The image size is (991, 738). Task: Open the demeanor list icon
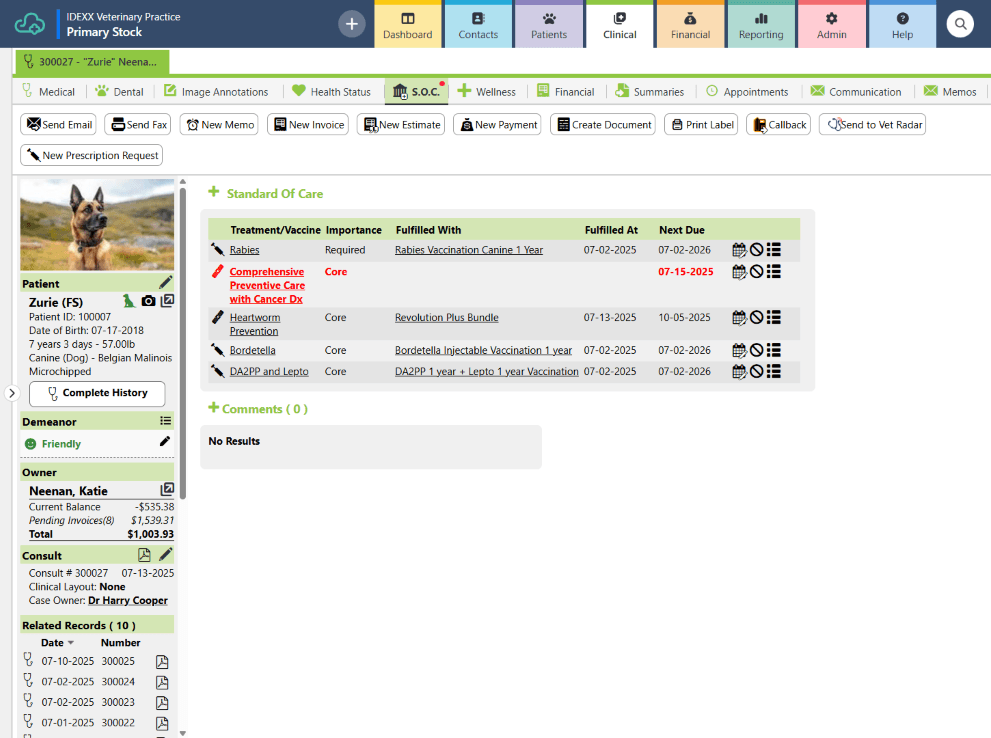click(x=166, y=421)
